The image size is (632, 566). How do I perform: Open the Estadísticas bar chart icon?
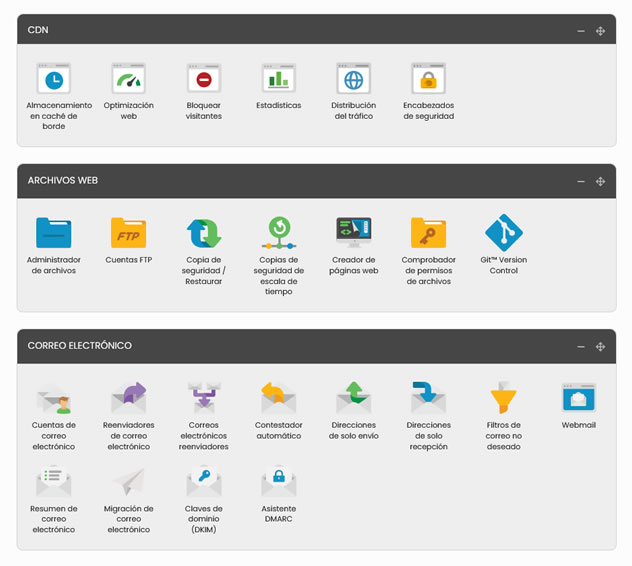click(x=279, y=78)
